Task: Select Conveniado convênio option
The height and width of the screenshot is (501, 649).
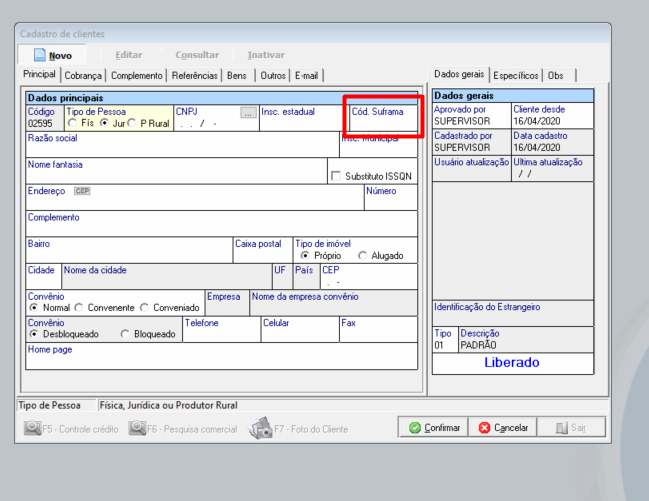Action: point(145,308)
